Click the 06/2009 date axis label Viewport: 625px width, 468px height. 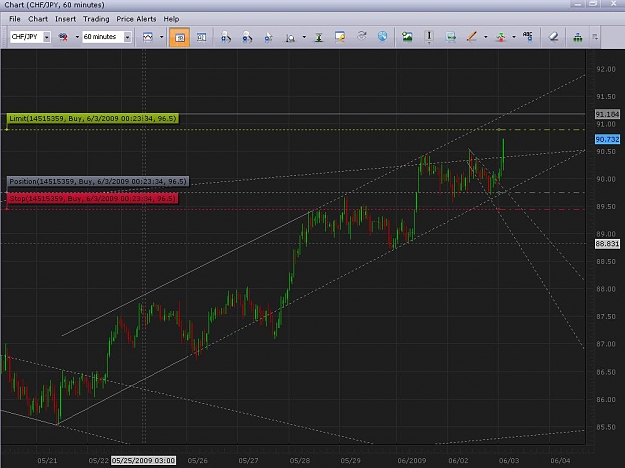tap(412, 461)
